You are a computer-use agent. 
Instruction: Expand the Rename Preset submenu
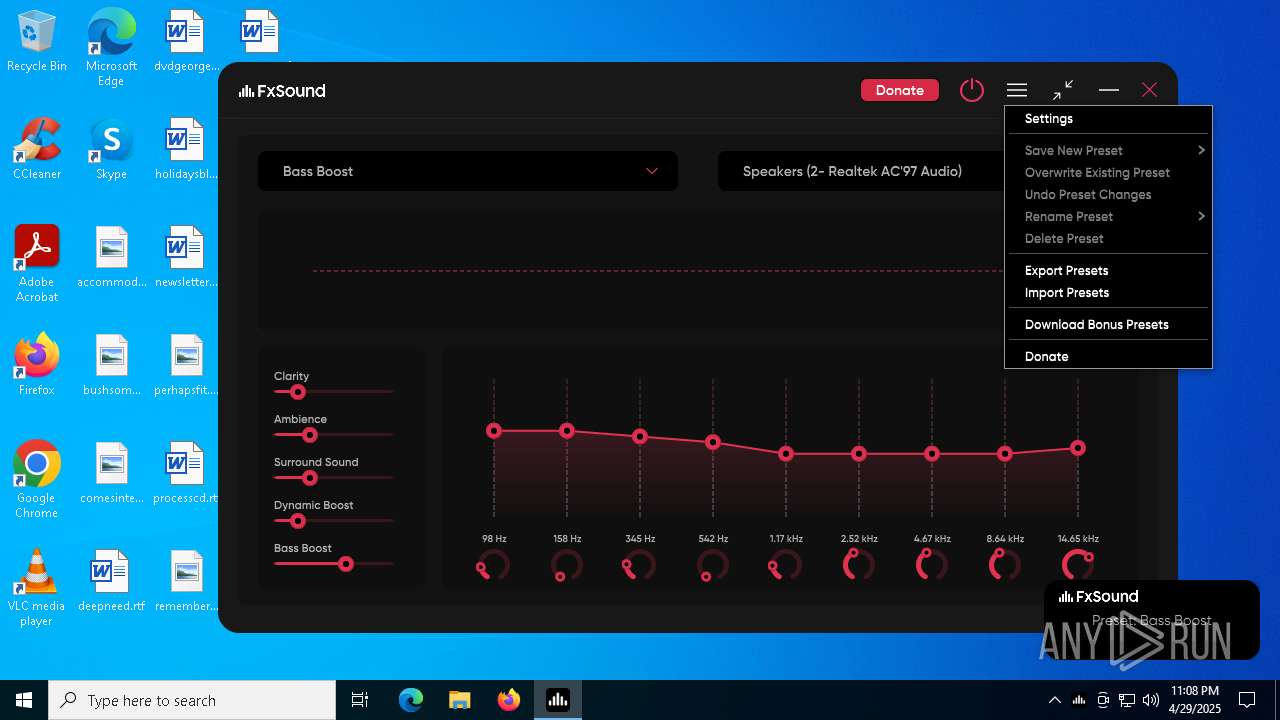1108,217
